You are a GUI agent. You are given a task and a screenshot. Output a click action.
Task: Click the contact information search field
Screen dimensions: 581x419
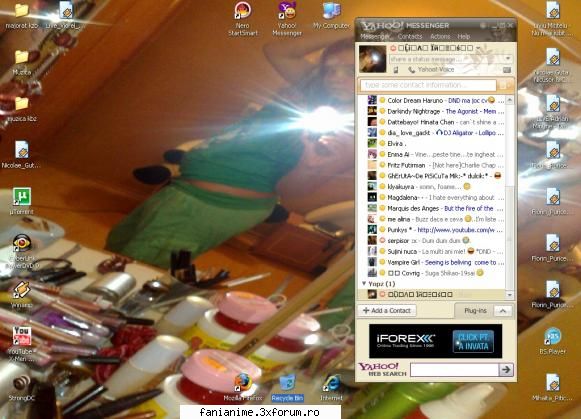tap(428, 85)
